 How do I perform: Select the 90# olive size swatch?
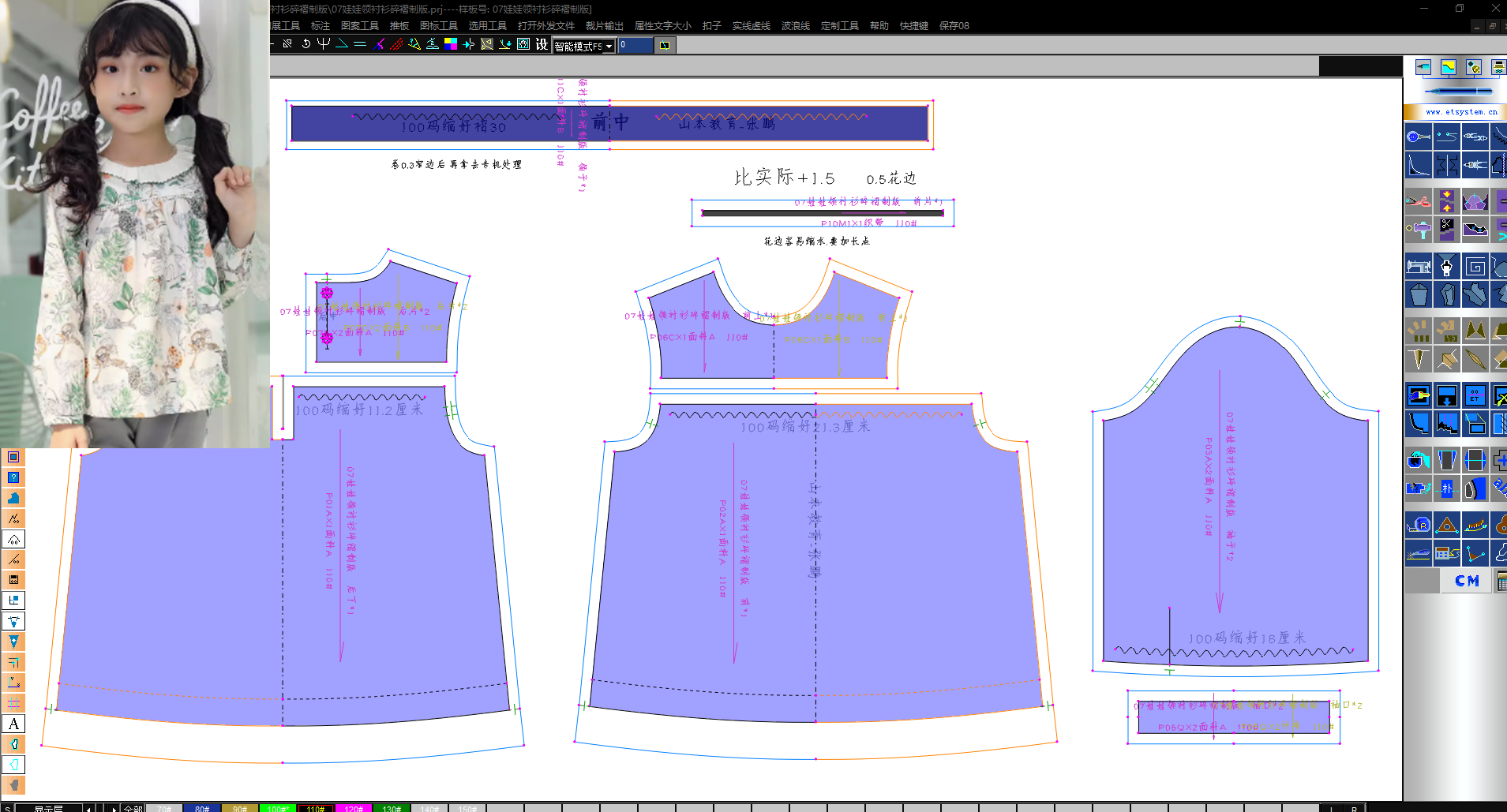[240, 808]
